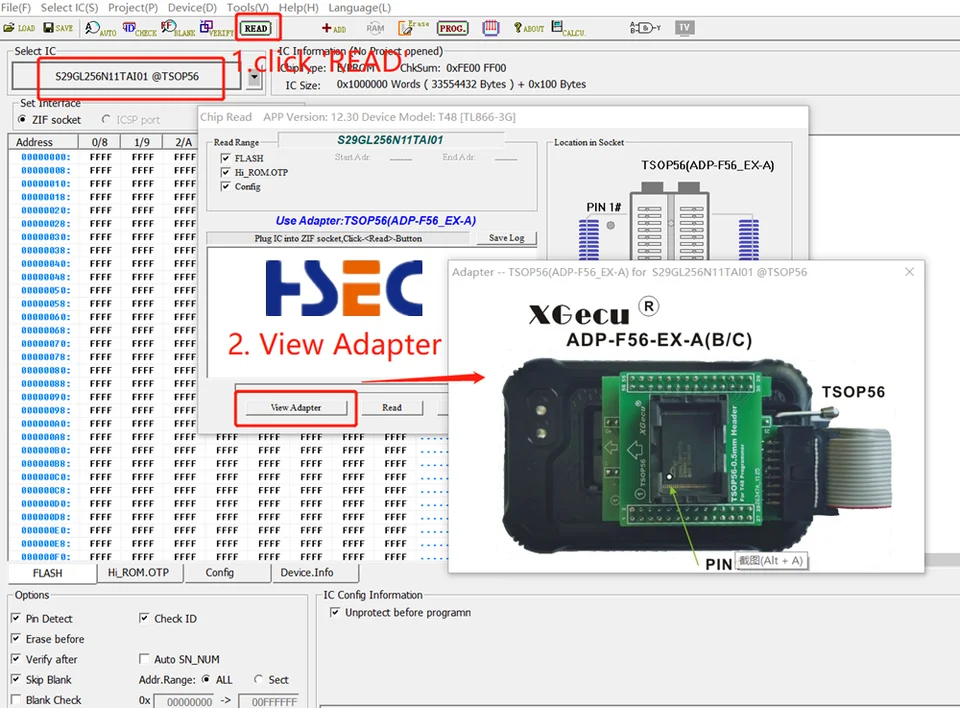Click the 0/8 column header
Screen dimensions: 960x708
click(x=100, y=142)
